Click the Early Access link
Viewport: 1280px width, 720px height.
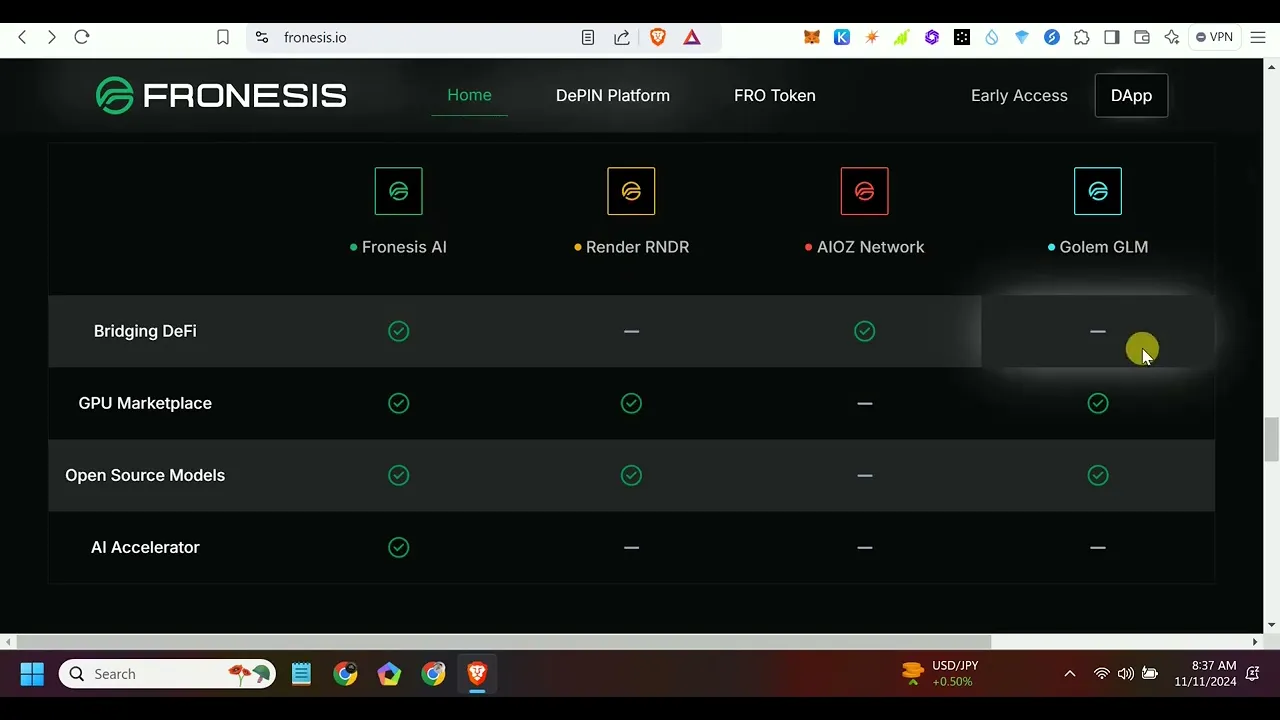[1019, 95]
